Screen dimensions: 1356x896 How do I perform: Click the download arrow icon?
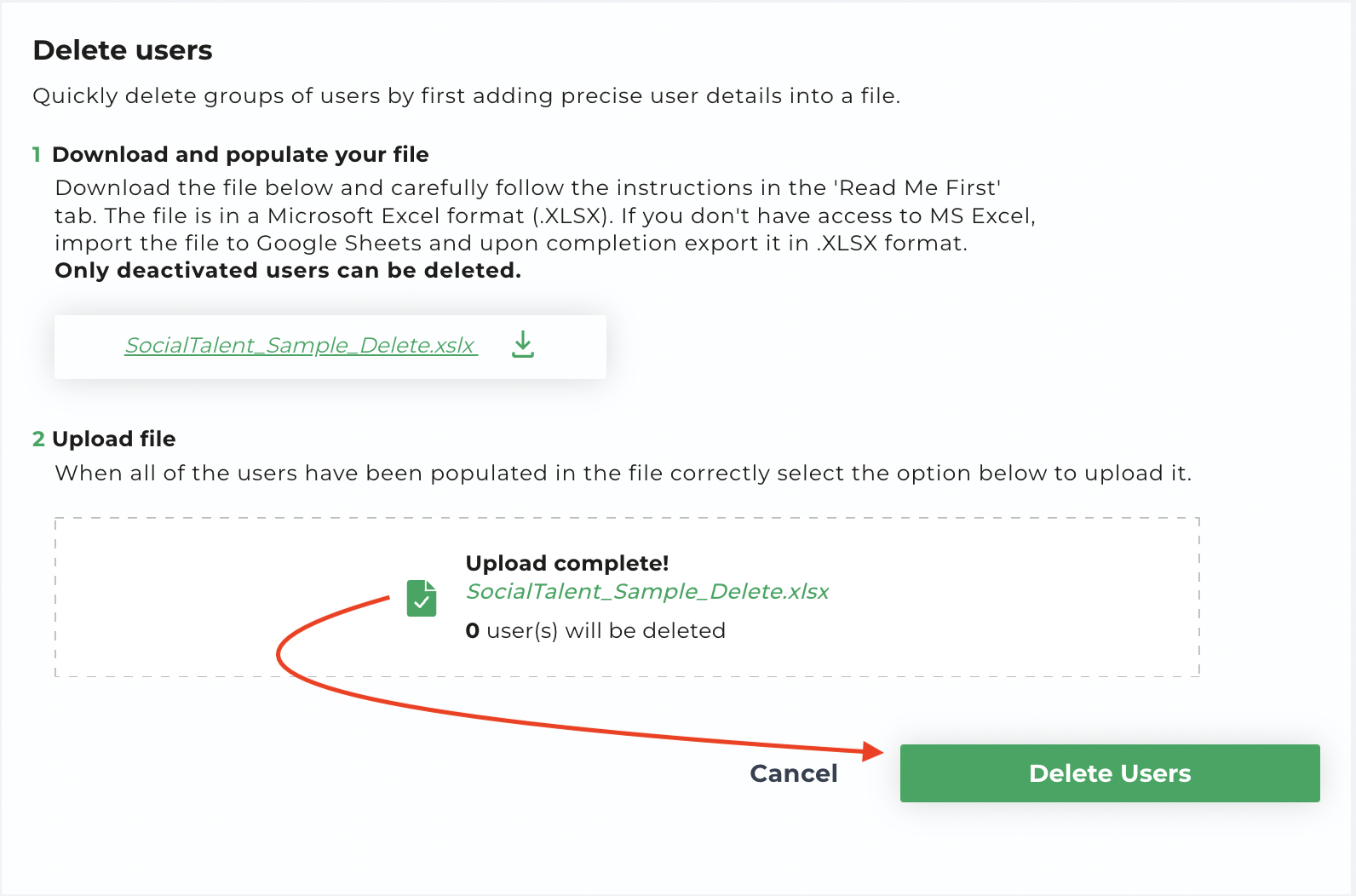click(x=523, y=345)
